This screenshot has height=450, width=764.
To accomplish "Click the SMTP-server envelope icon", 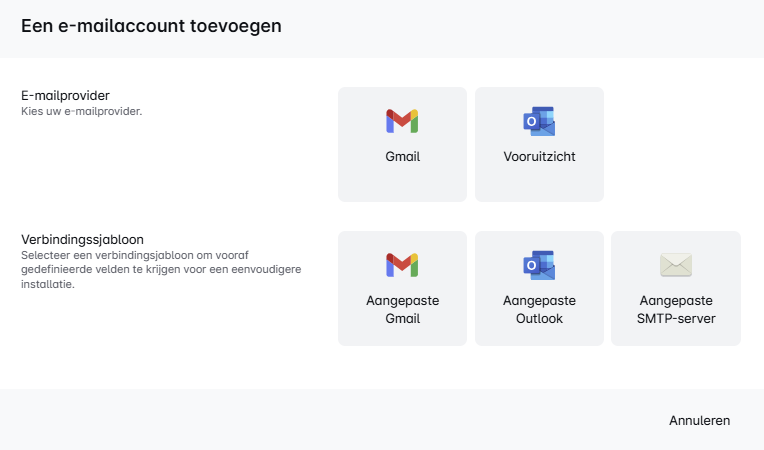I will pos(676,265).
